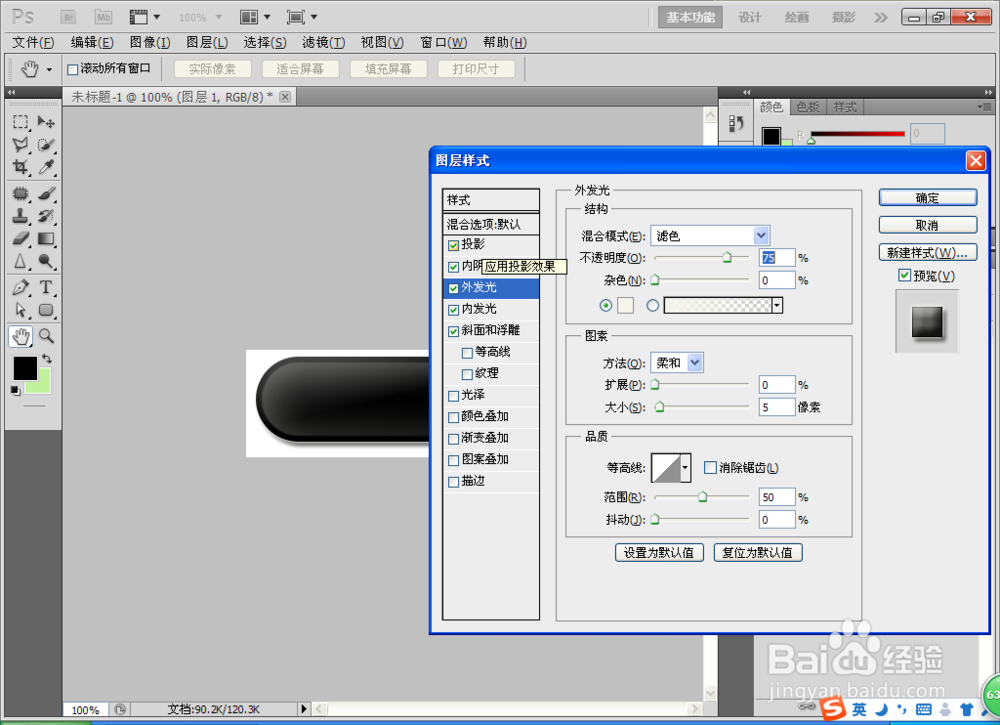Image resolution: width=1000 pixels, height=725 pixels.
Task: Click the Sogou input method logo
Action: coord(834,708)
